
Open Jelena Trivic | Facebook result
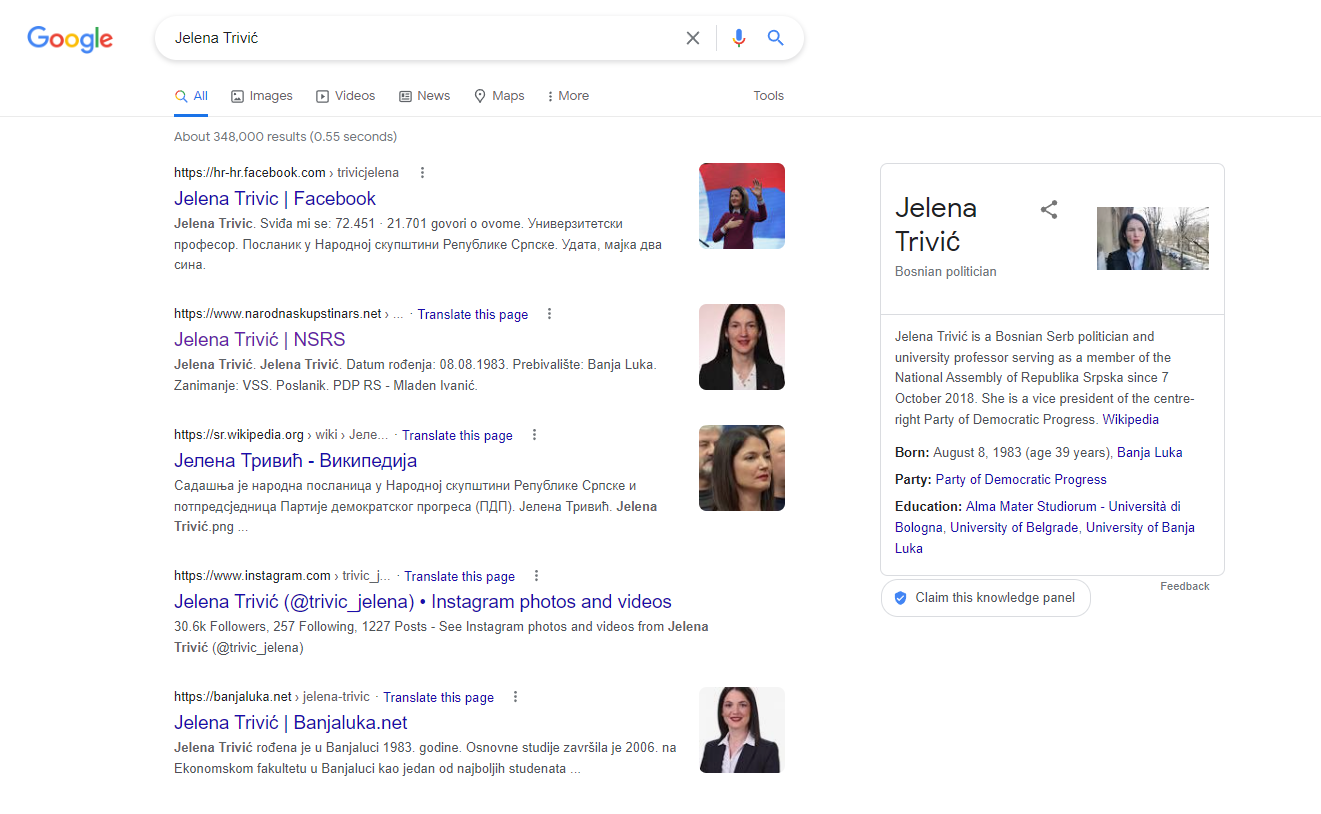tap(275, 198)
